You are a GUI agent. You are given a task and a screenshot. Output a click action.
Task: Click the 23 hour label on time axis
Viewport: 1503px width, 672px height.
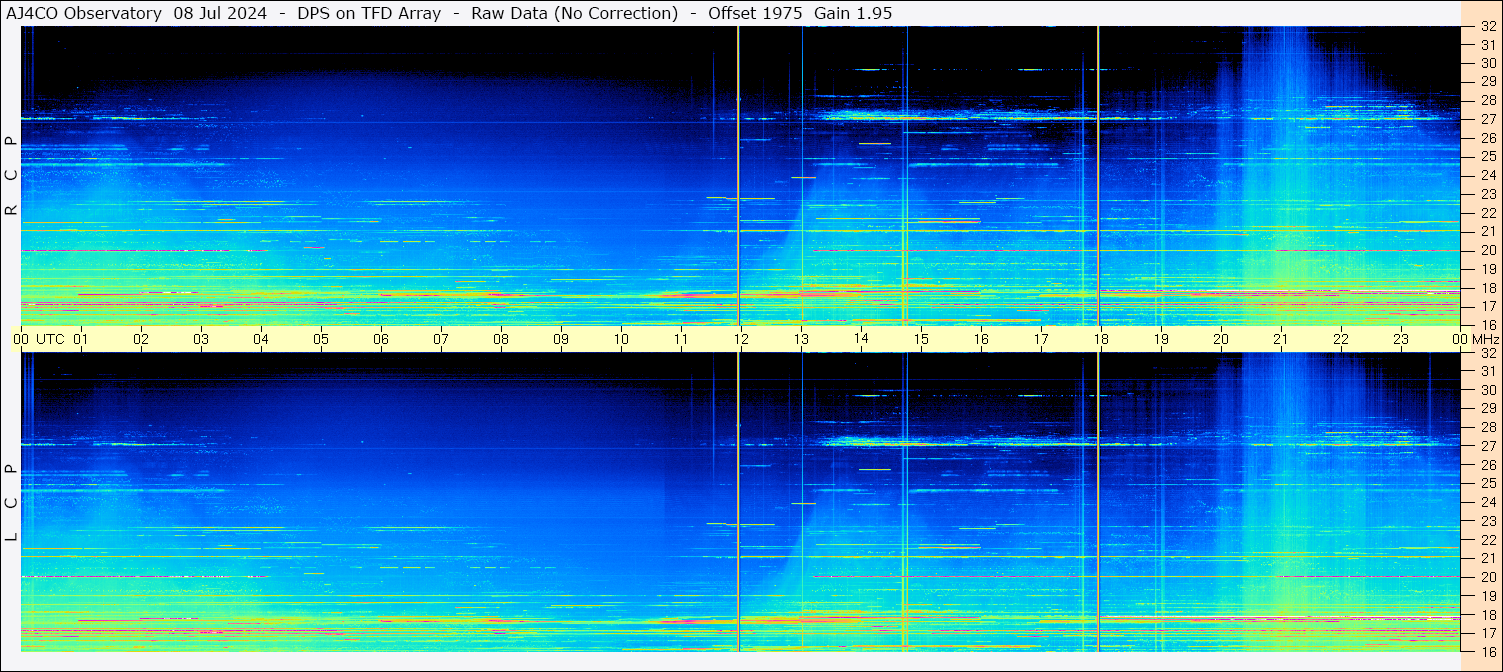click(1401, 339)
